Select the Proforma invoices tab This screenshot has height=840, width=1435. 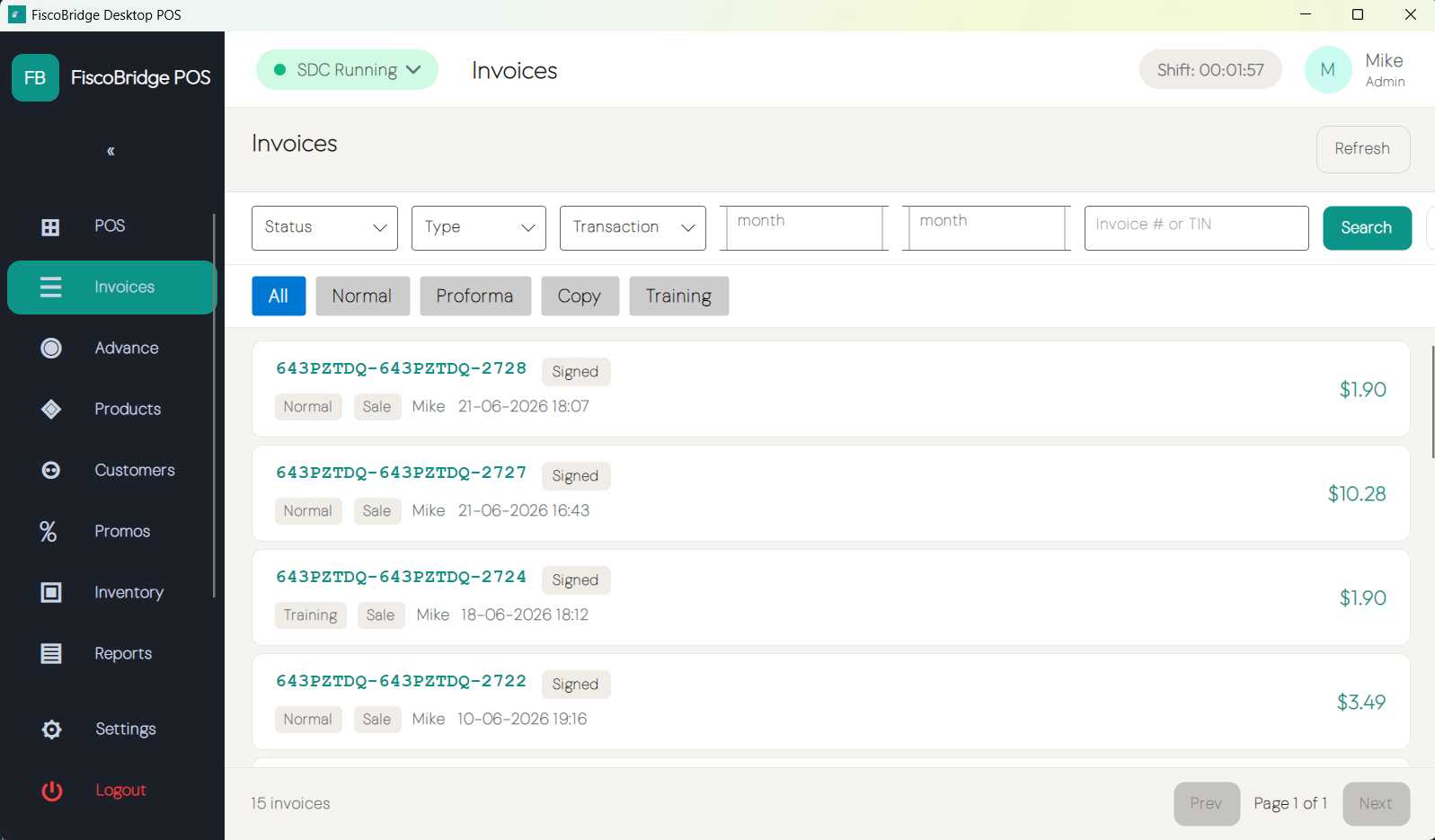coord(475,296)
